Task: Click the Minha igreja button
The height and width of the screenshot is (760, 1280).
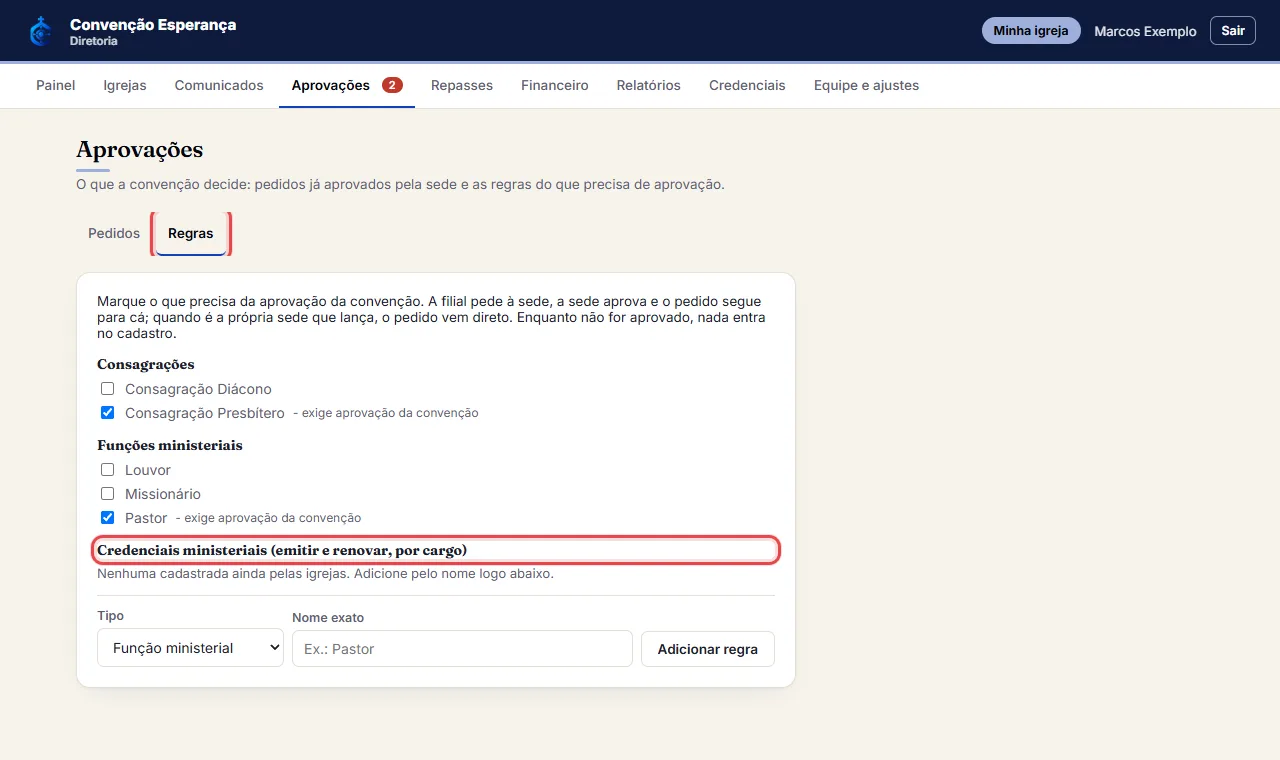Action: [x=1031, y=31]
